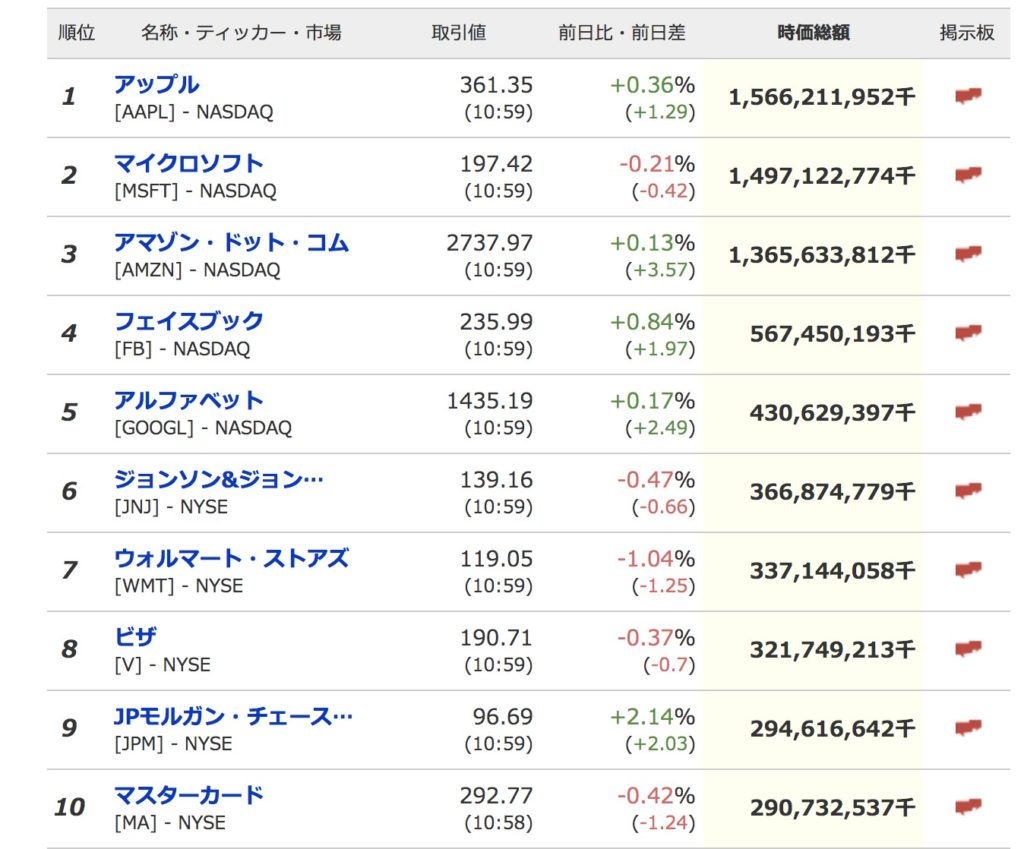Open the マイクロソフト stock link
This screenshot has height=849, width=1024.
coord(189,163)
